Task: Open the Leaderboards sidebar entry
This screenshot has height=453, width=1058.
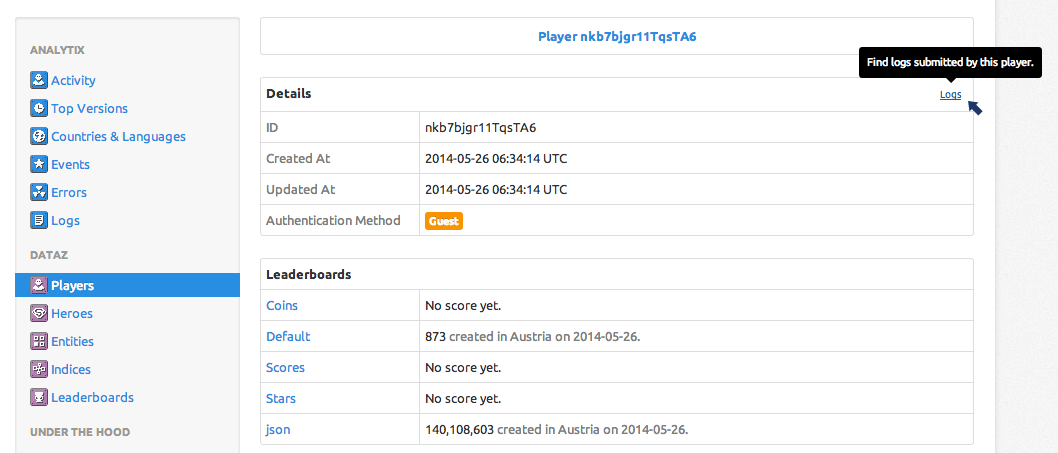Action: [92, 398]
